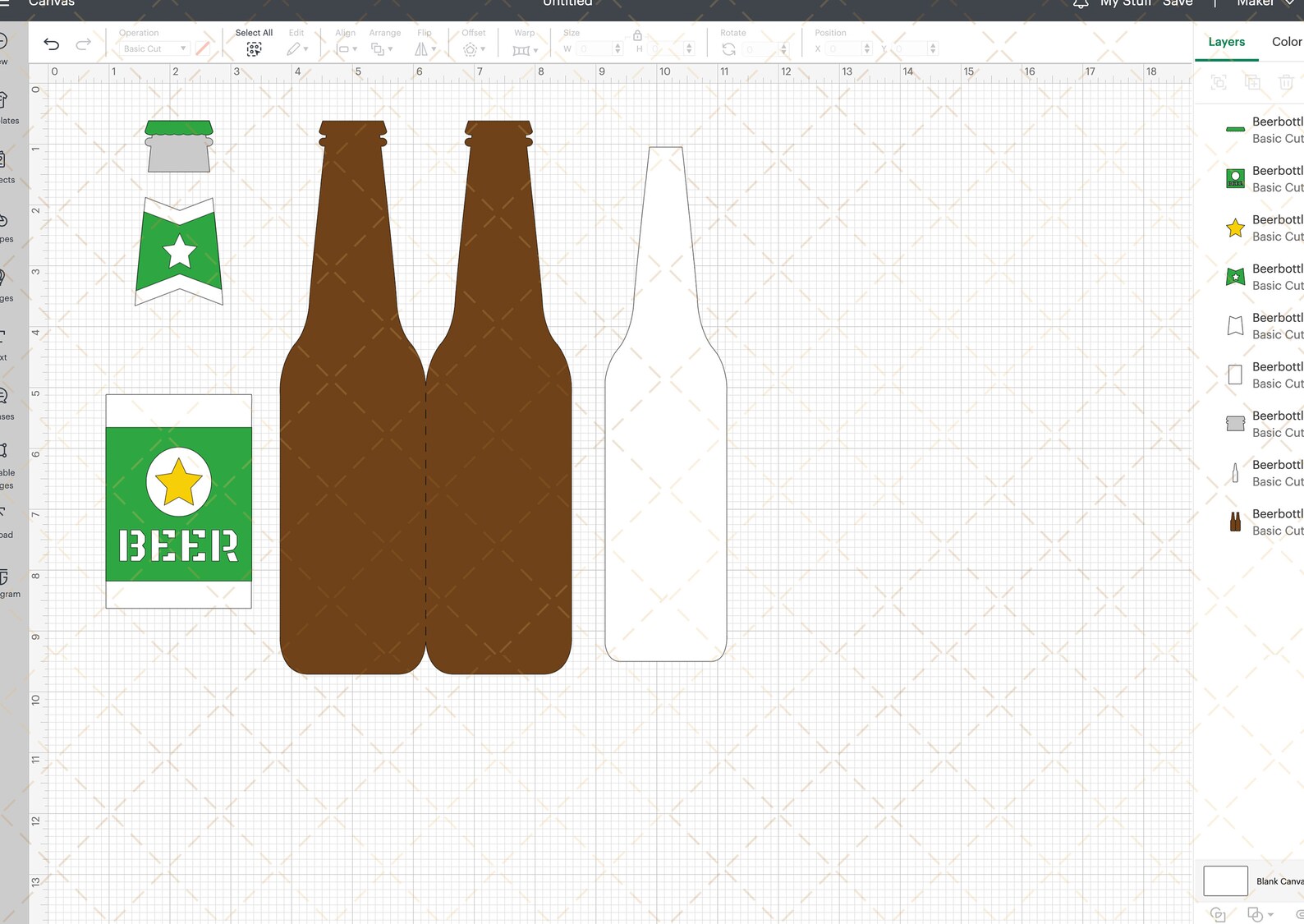The height and width of the screenshot is (924, 1304).
Task: Select the yellow star layer
Action: (1250, 228)
